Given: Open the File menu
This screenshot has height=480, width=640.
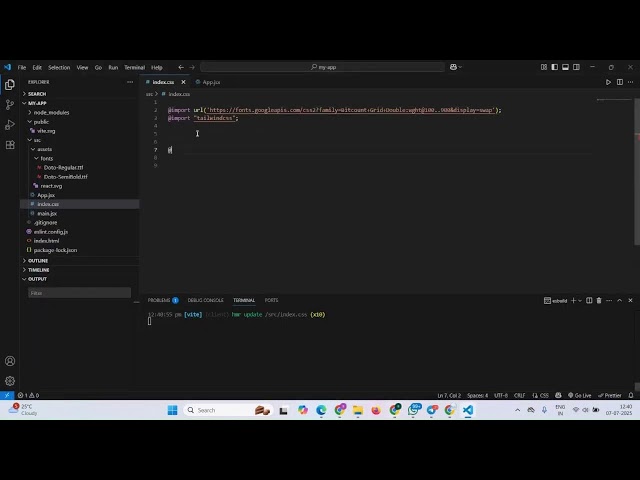Looking at the screenshot, I should tap(22, 67).
